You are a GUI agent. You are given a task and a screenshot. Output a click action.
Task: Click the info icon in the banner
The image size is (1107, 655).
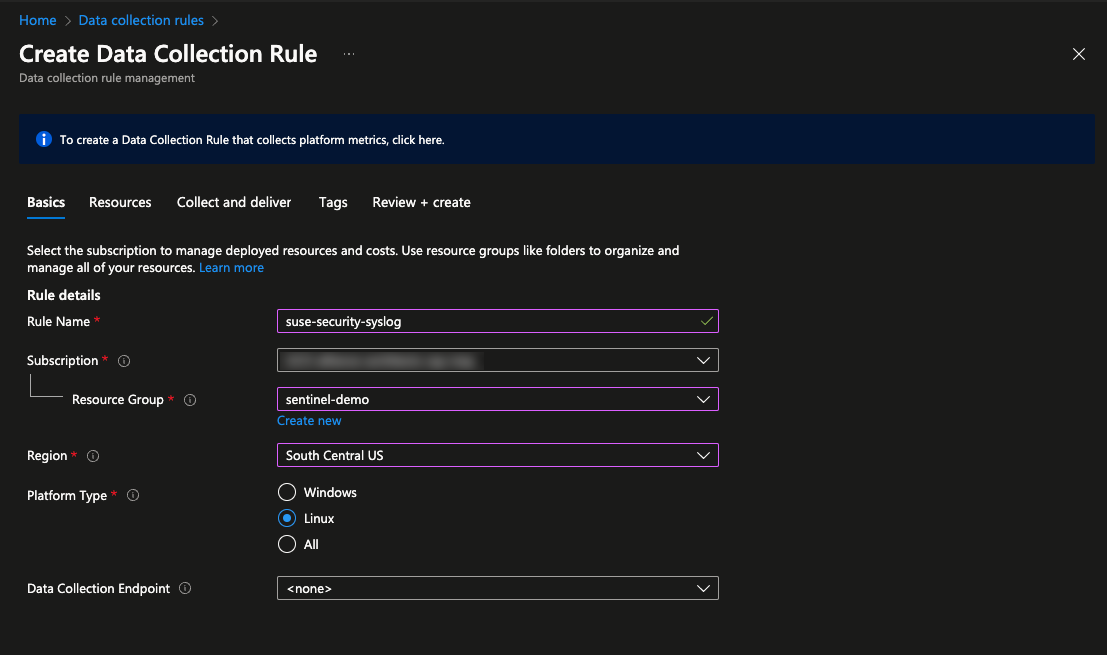pos(43,139)
